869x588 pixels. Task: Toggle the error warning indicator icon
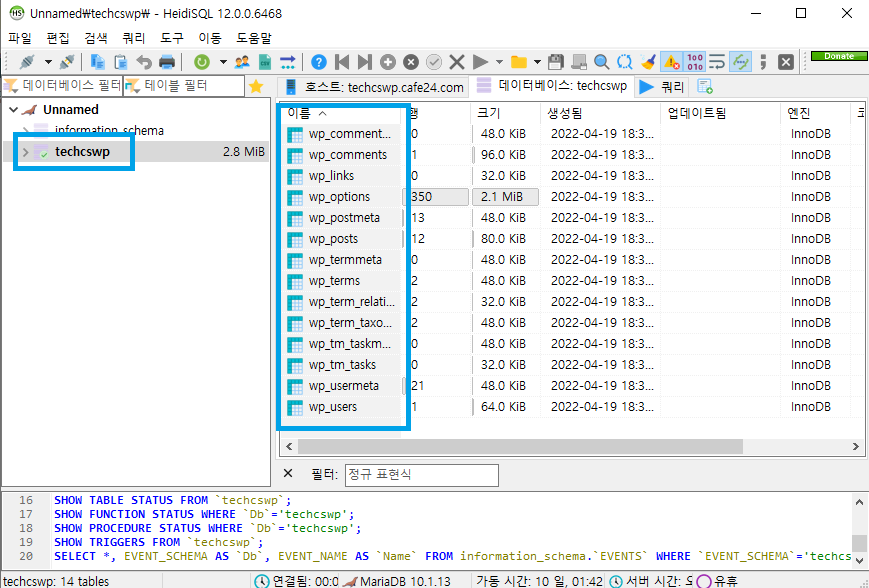pyautogui.click(x=670, y=62)
